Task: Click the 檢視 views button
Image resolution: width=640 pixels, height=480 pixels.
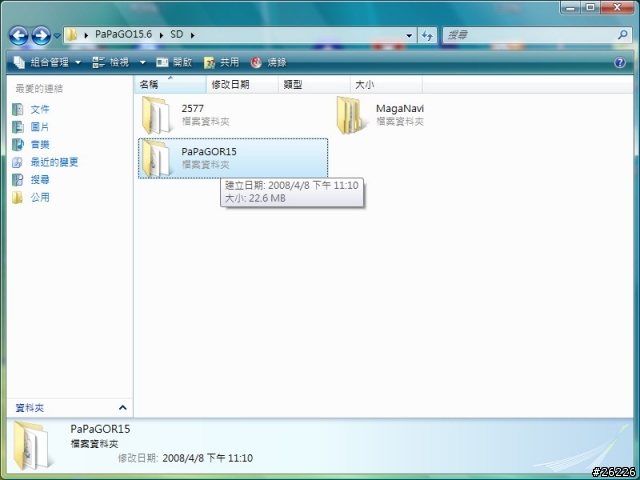Action: tap(111, 62)
